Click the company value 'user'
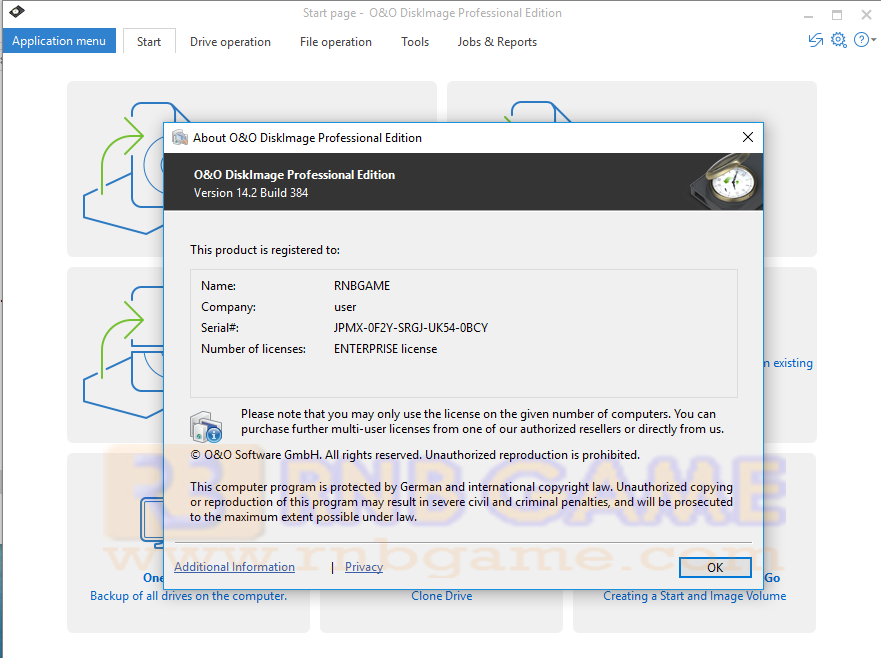This screenshot has height=658, width=881. (345, 307)
